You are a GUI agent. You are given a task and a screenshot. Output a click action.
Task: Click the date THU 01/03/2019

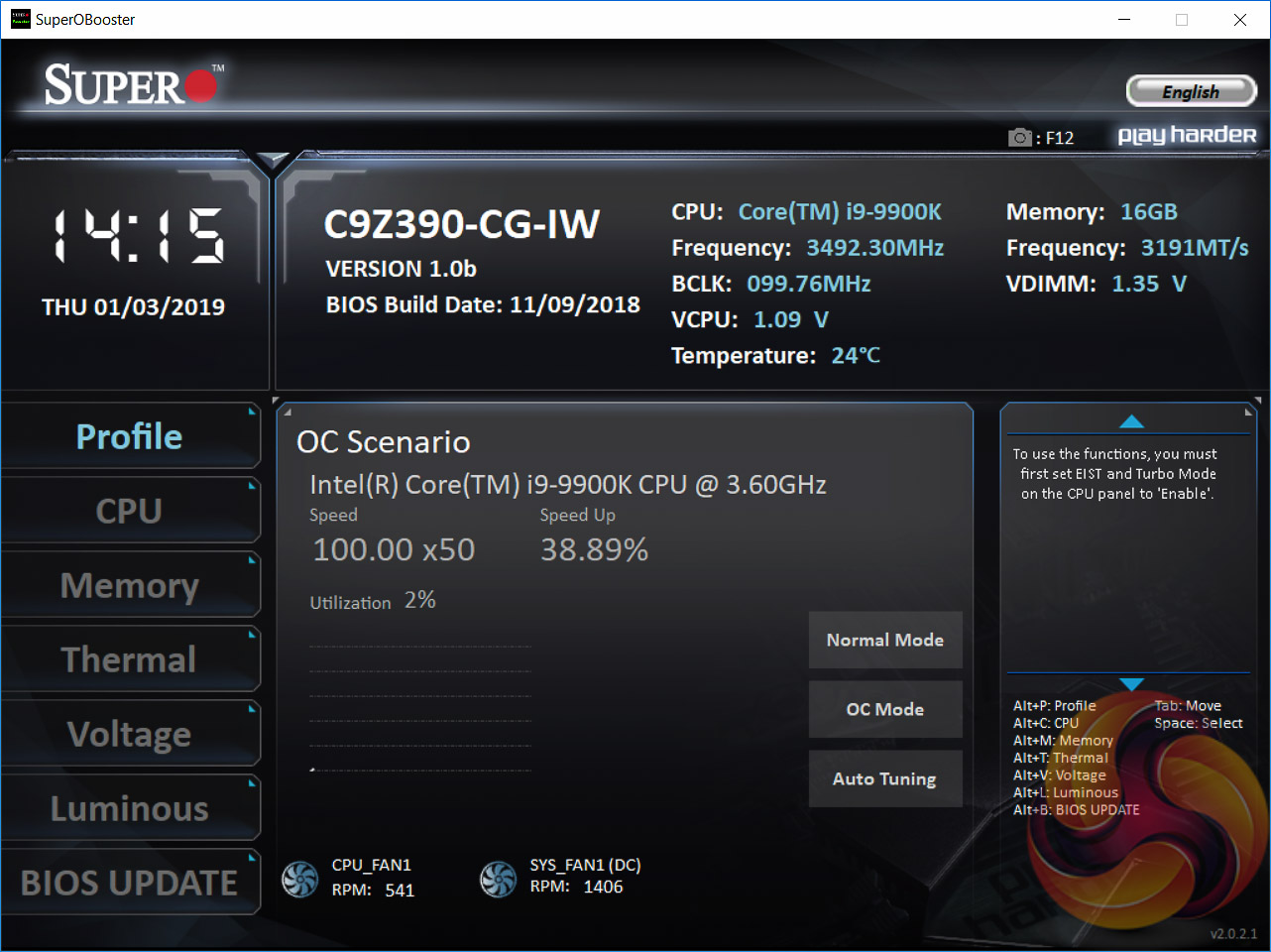click(134, 307)
